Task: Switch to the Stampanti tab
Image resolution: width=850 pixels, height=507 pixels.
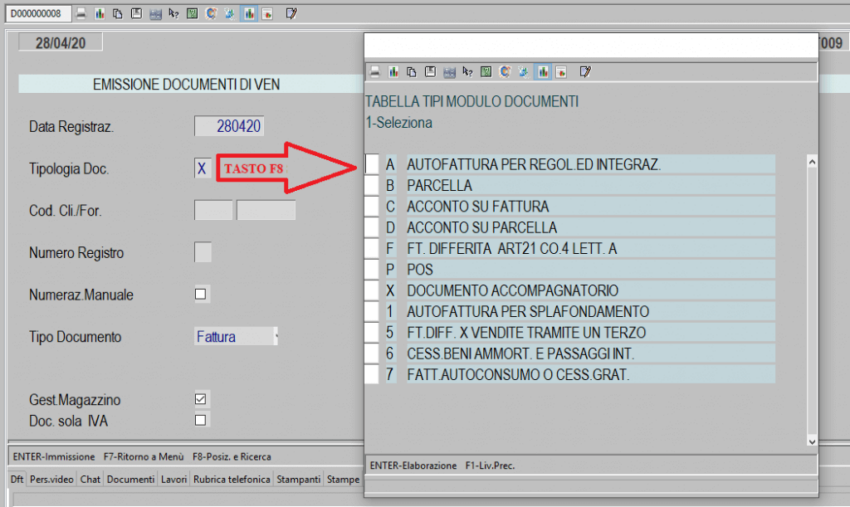Action: click(298, 479)
